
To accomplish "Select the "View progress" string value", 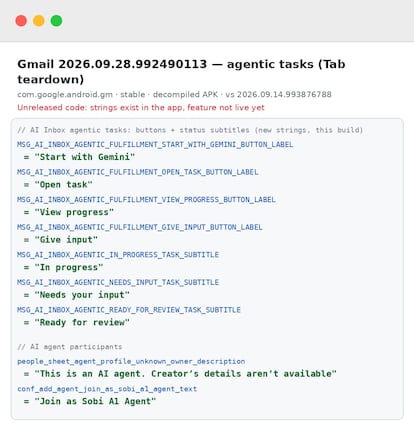I will [x=74, y=212].
